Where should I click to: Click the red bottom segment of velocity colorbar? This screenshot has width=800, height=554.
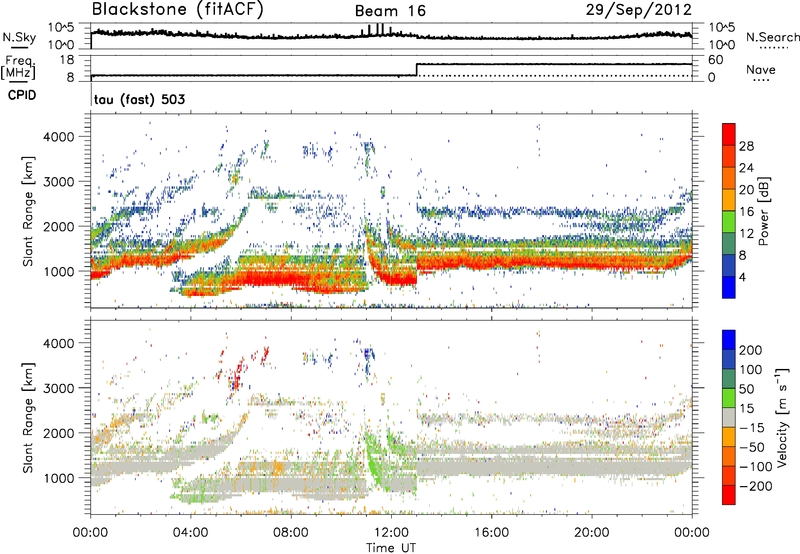(729, 495)
